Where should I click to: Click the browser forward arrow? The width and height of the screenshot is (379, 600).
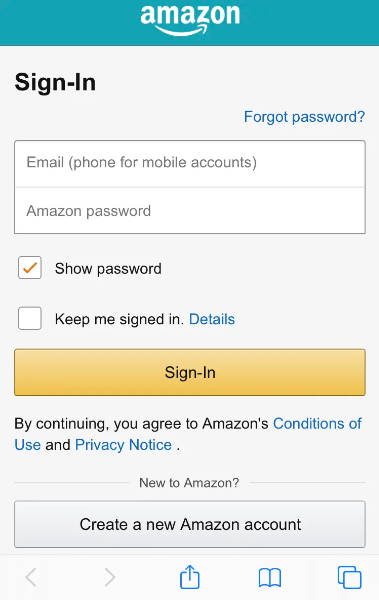pos(110,577)
